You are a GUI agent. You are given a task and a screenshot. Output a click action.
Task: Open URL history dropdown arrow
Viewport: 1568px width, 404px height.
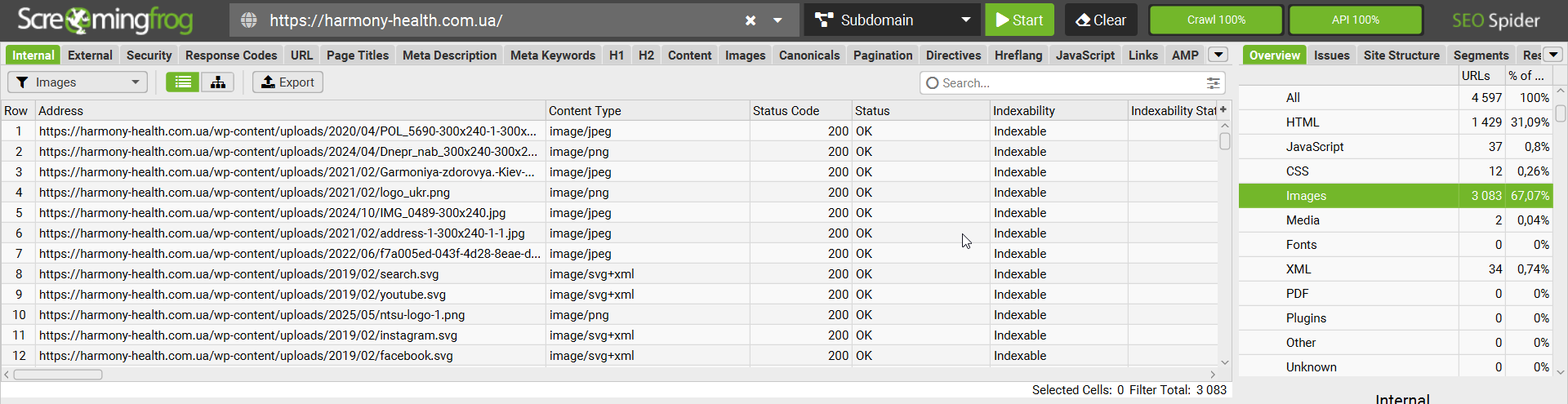(x=777, y=20)
